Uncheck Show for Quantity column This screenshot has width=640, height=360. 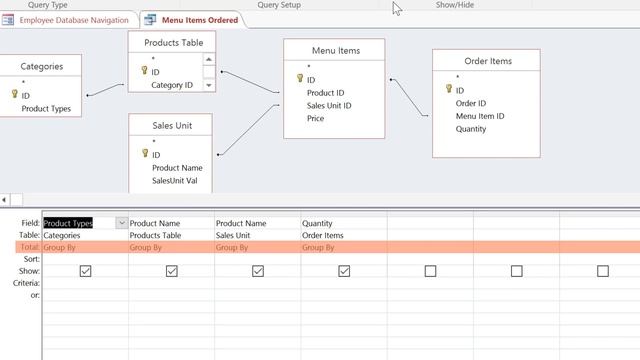(x=344, y=271)
